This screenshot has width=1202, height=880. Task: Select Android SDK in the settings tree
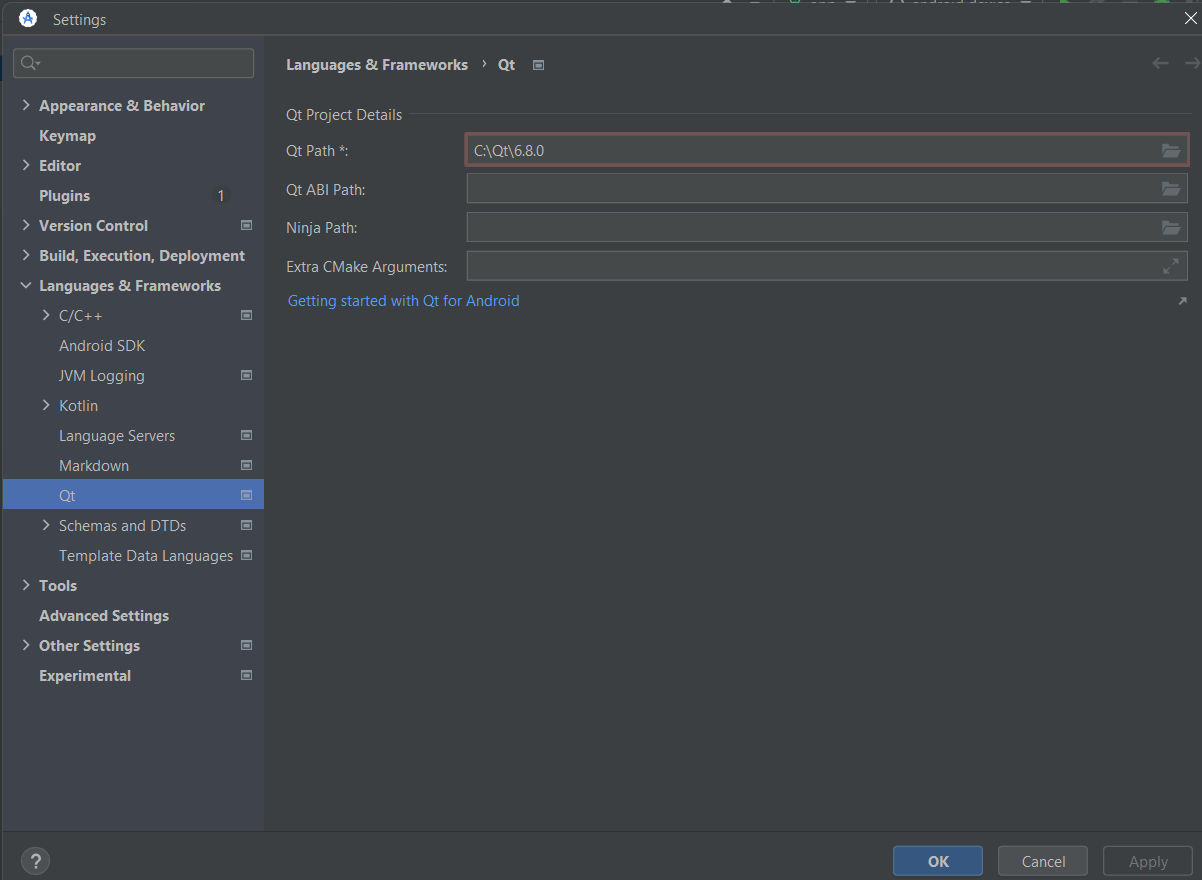pyautogui.click(x=102, y=346)
